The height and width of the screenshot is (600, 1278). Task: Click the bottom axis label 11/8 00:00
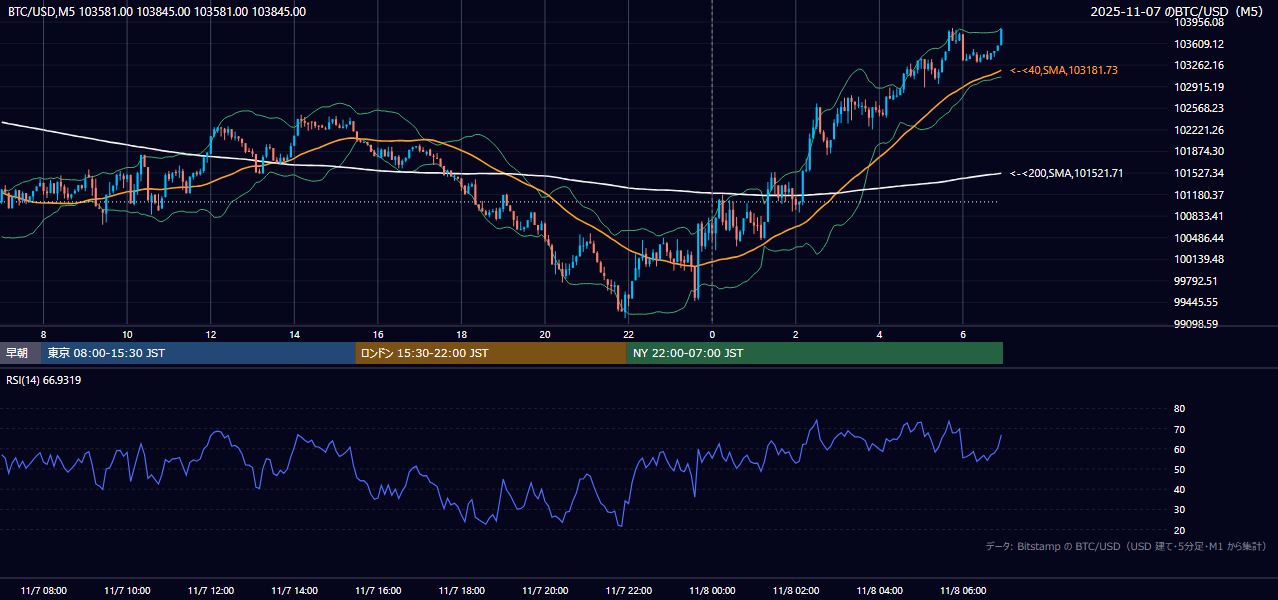[x=712, y=591]
